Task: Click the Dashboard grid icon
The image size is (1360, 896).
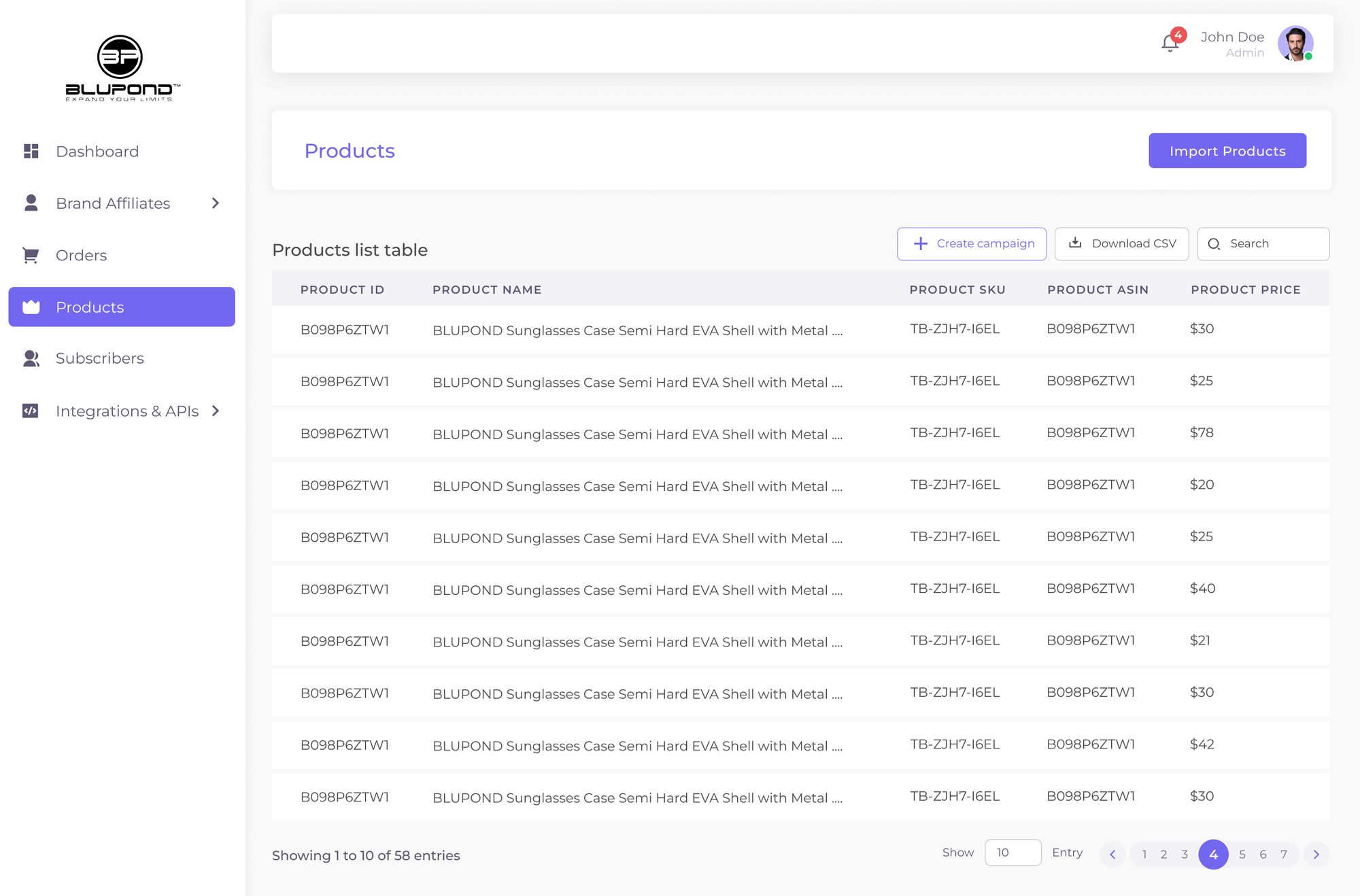Action: 31,151
